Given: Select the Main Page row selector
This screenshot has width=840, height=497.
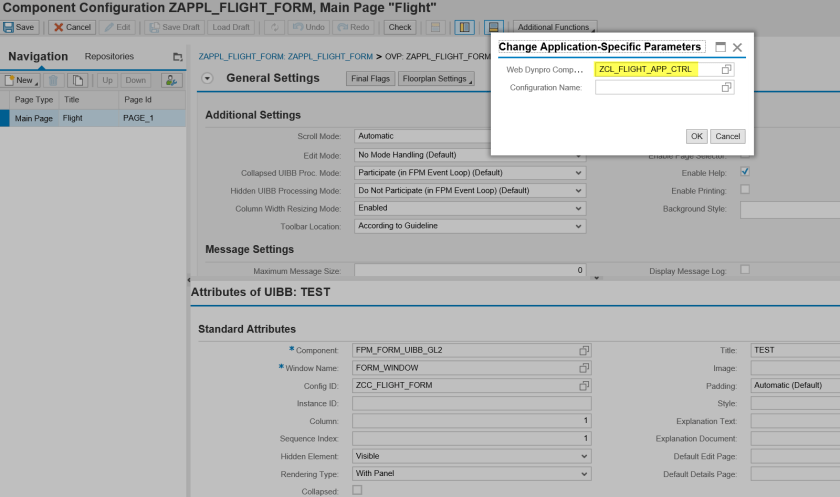Looking at the screenshot, I should 5,118.
